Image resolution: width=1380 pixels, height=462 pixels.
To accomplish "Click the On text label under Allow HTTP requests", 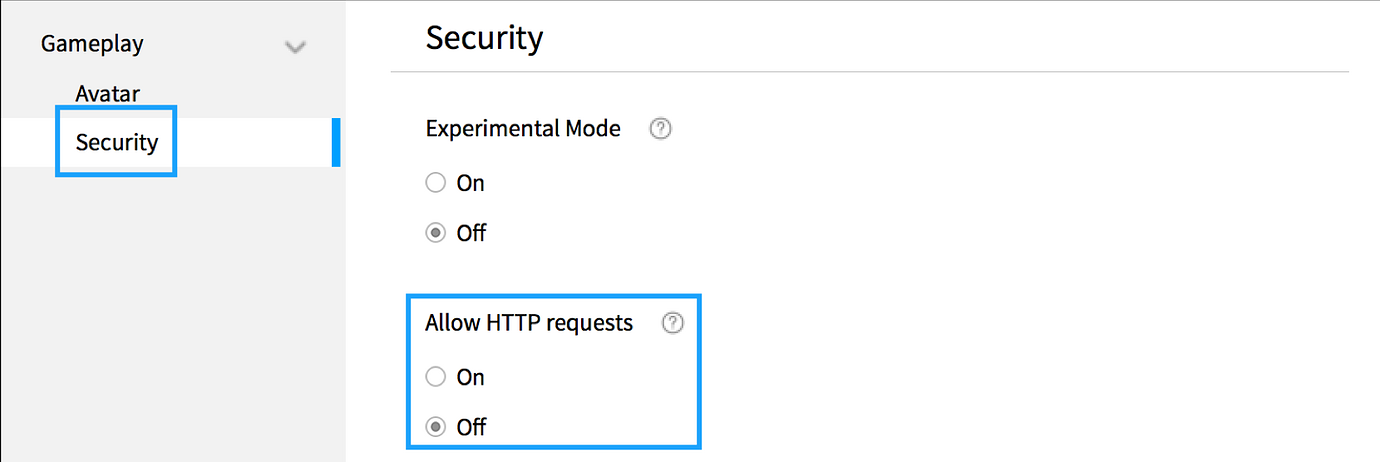I will [470, 377].
